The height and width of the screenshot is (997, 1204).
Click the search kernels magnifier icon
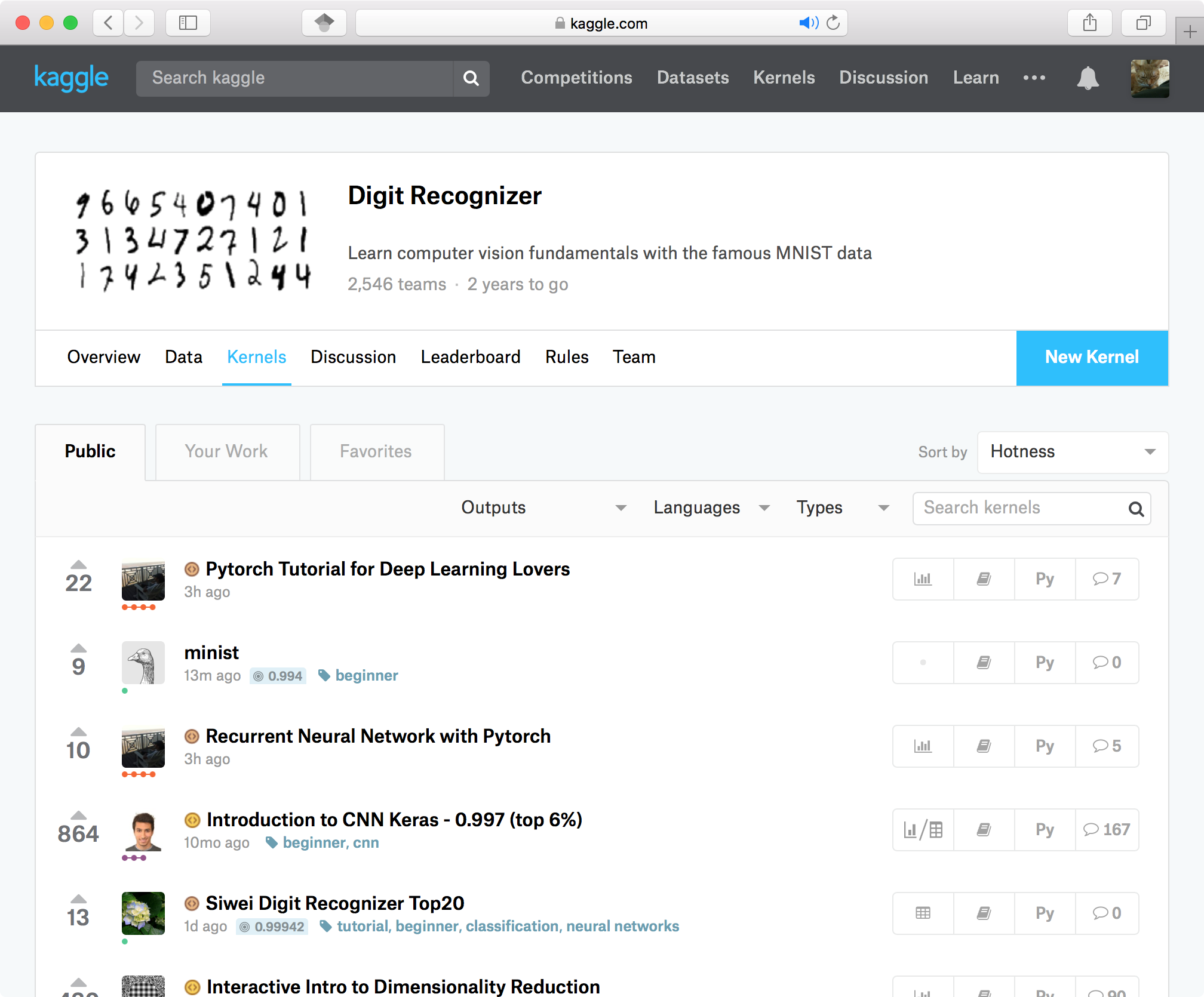[x=1136, y=509]
